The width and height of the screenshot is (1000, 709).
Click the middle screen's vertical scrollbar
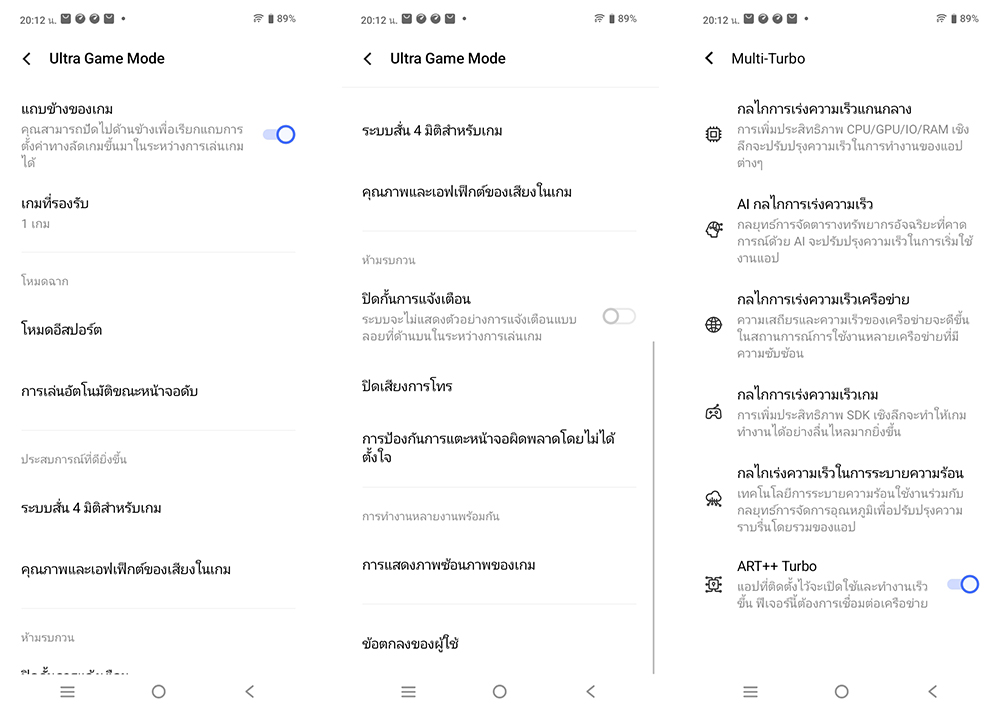[x=654, y=507]
